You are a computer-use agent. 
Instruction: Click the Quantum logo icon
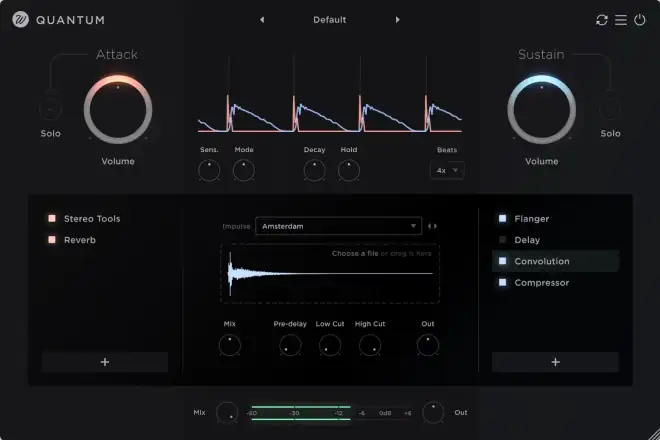pos(20,19)
